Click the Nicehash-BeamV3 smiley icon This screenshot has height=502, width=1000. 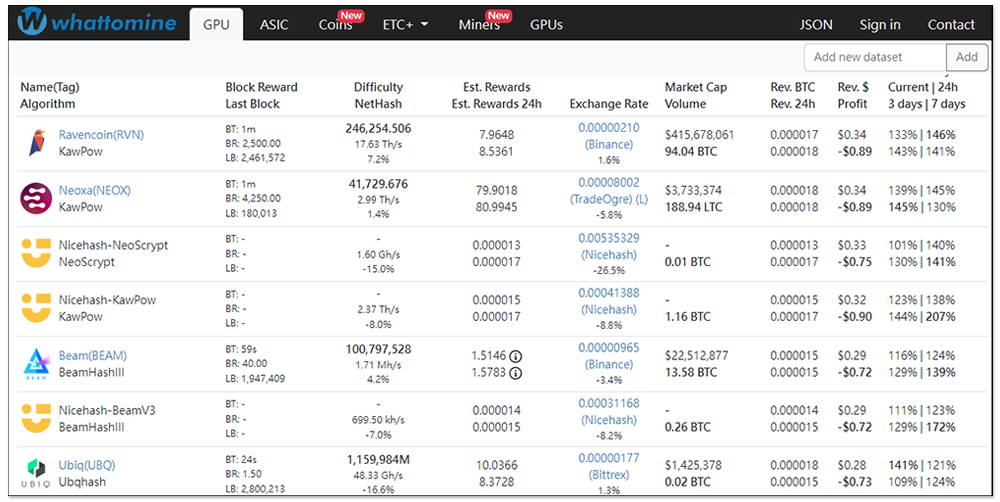[x=36, y=418]
